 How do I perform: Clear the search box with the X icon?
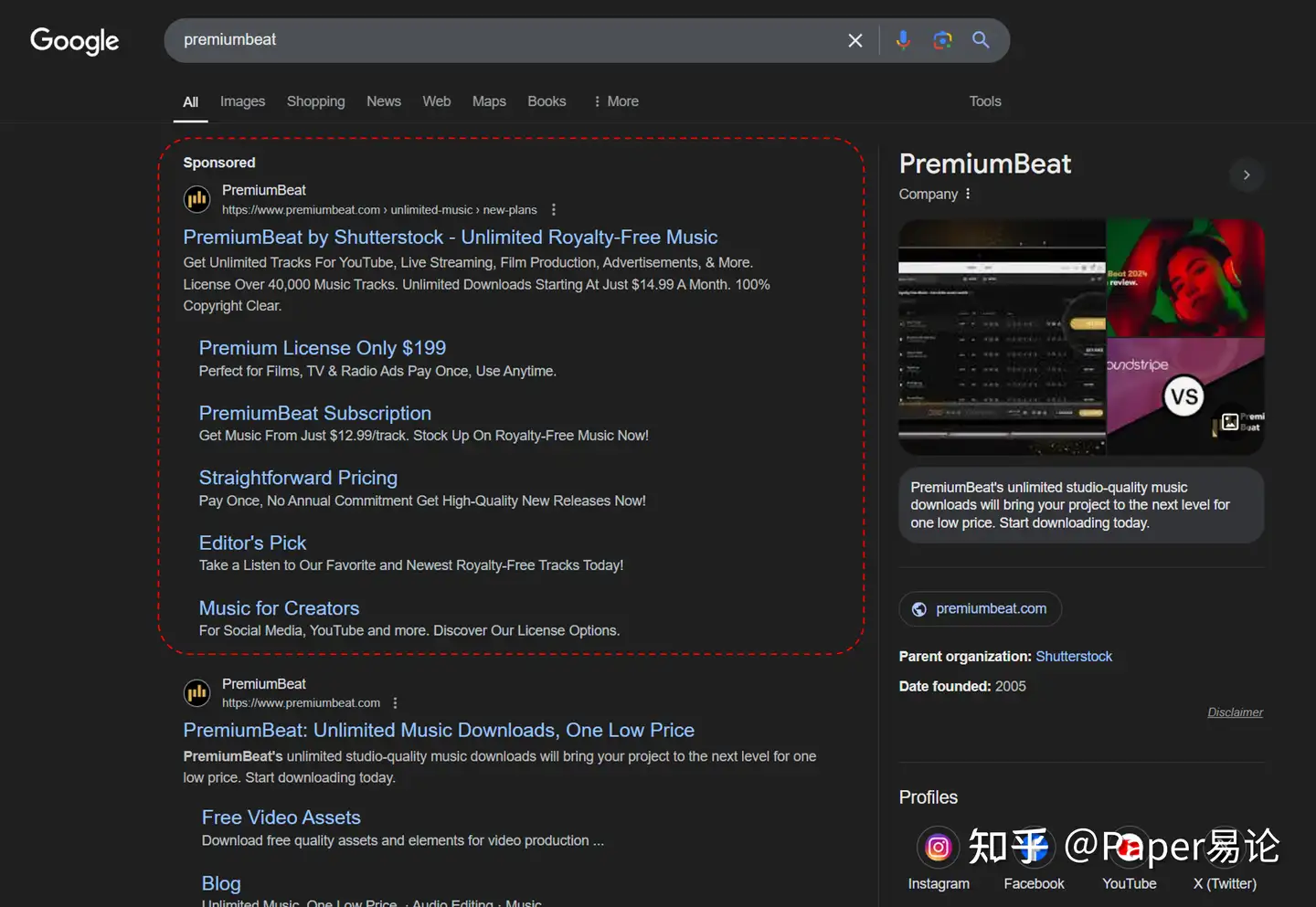tap(855, 40)
